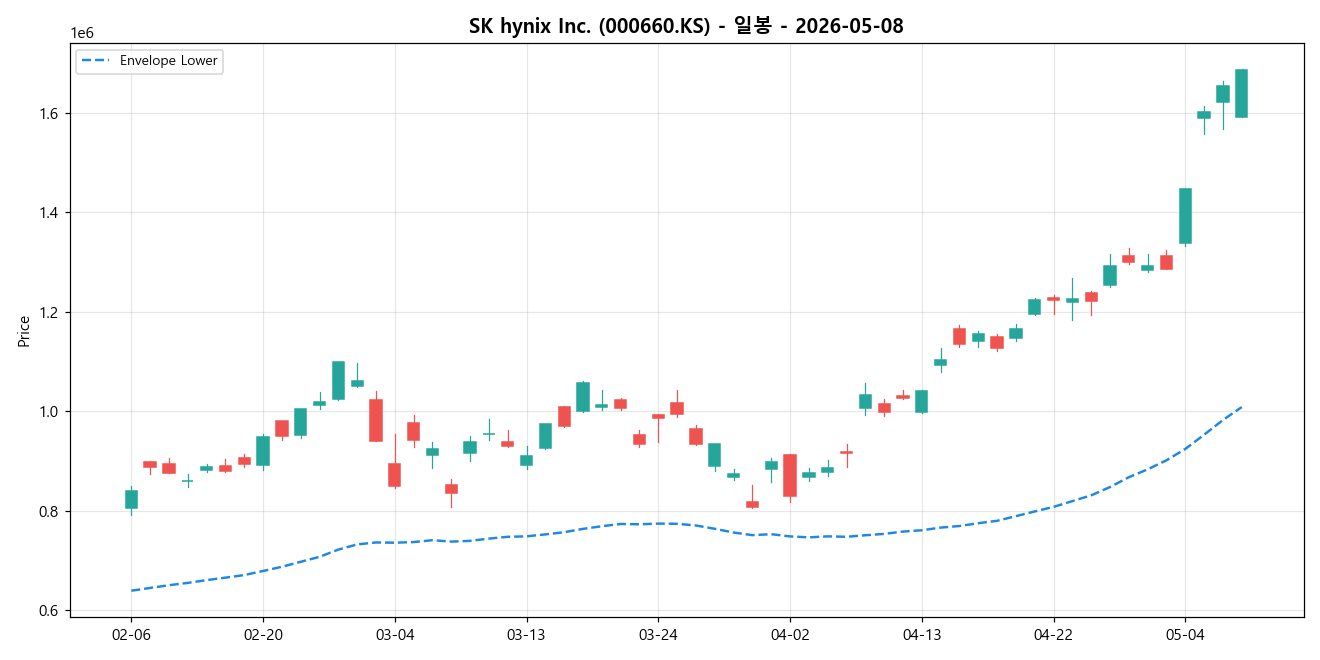This screenshot has height=660, width=1320.
Task: Click the 04-13 date tick label
Action: click(x=921, y=634)
